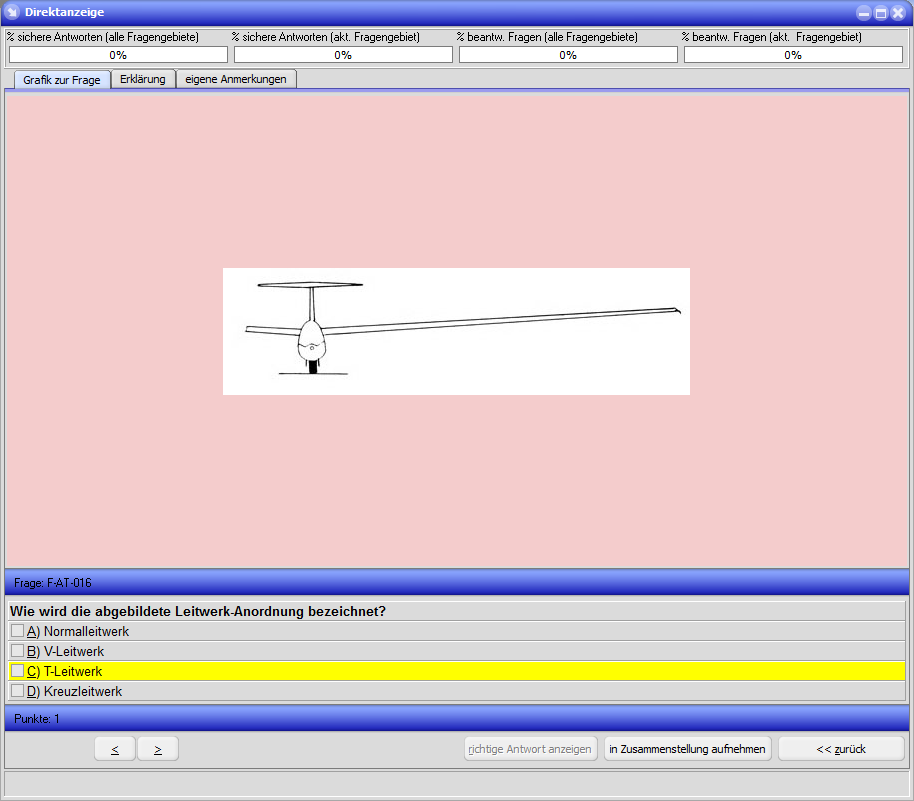Check answer D) Kreuzleitwerk
Image resolution: width=914 pixels, height=801 pixels.
click(17, 691)
